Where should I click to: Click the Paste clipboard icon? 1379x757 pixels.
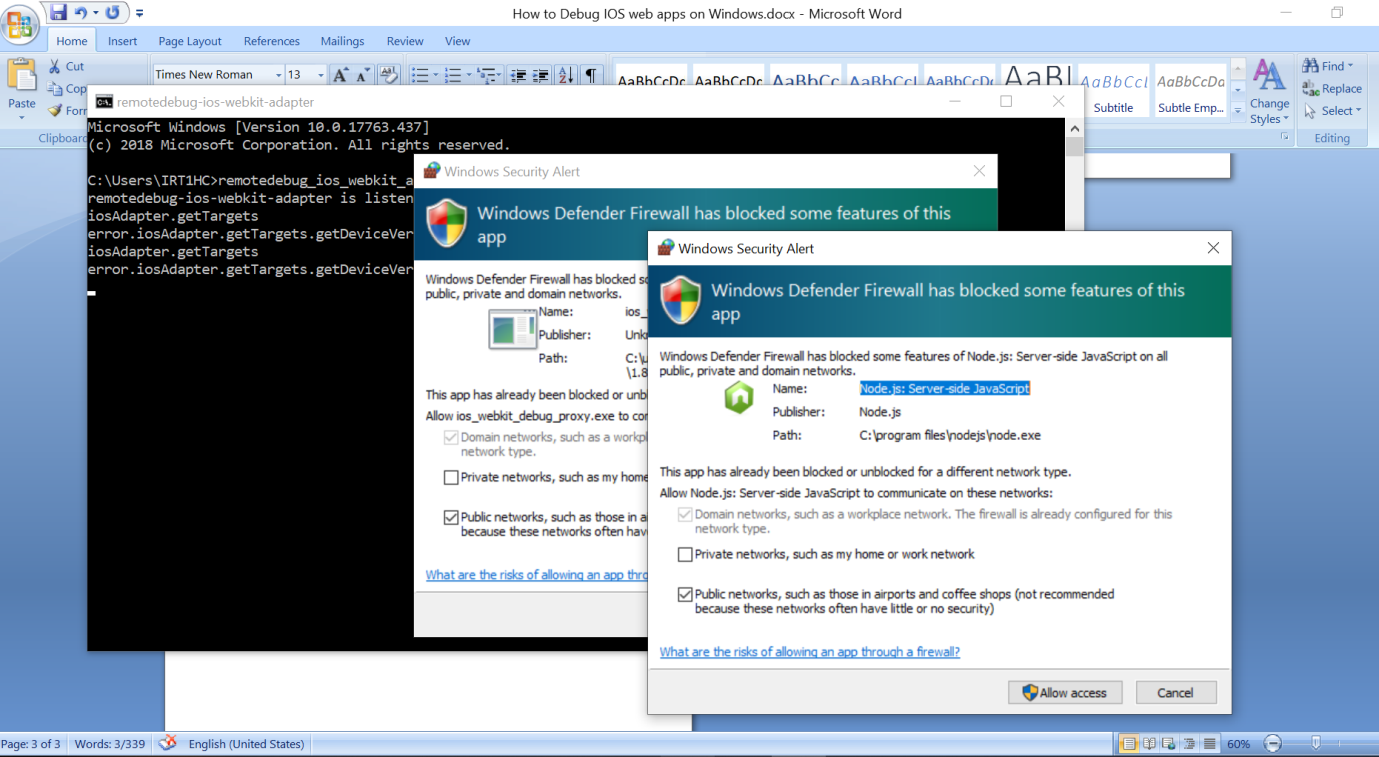21,74
